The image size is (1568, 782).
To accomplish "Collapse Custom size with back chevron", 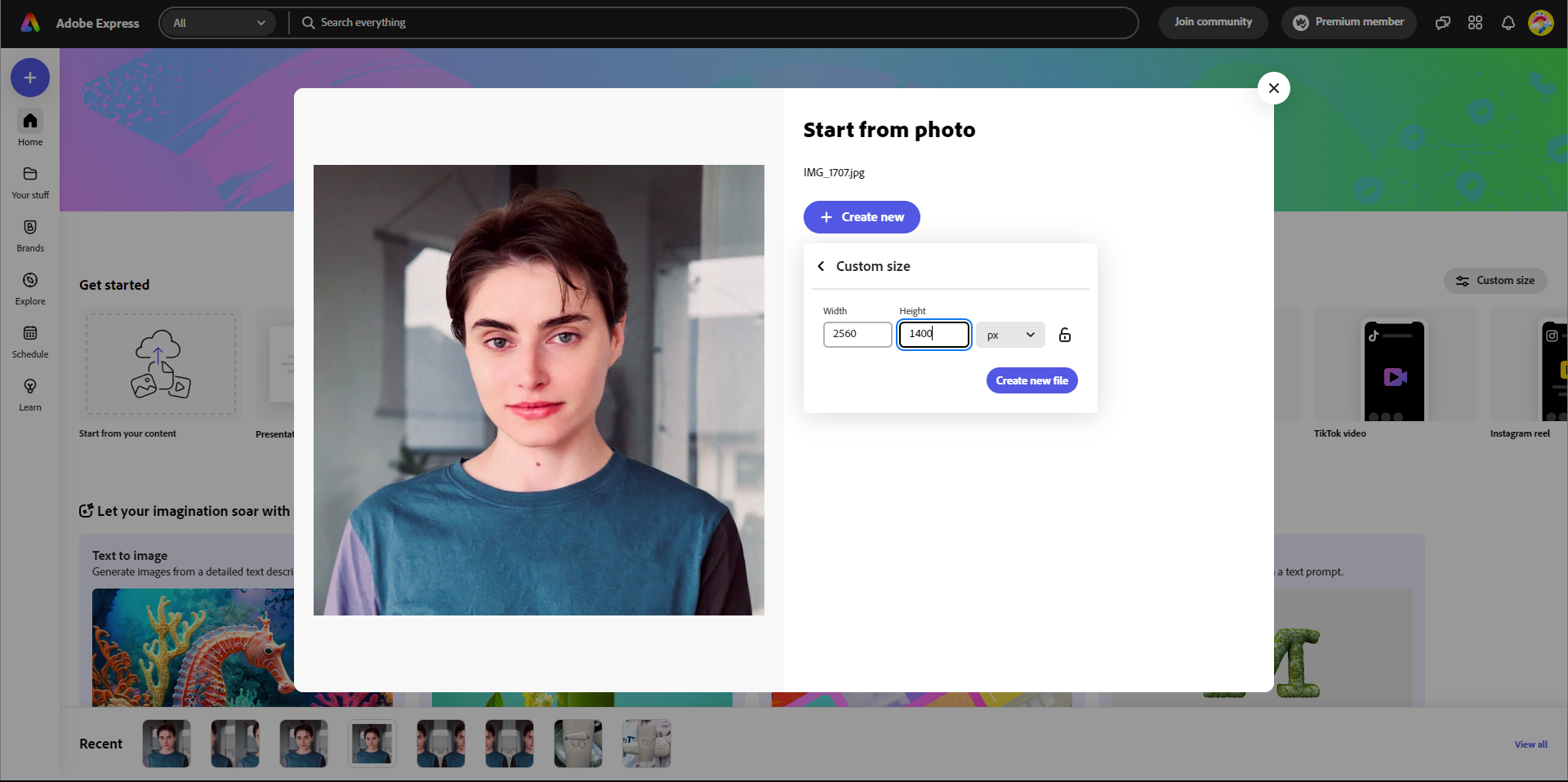I will [x=821, y=266].
